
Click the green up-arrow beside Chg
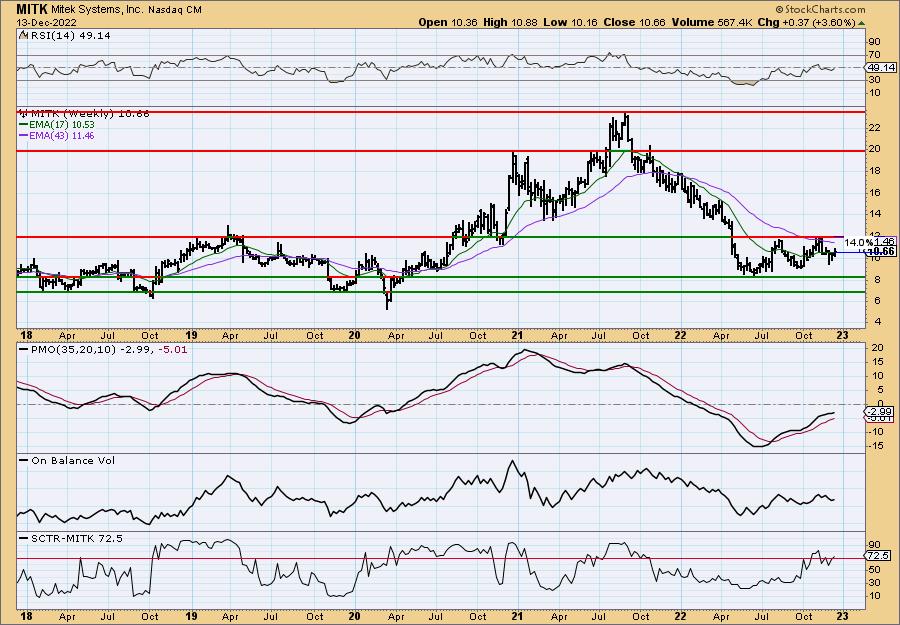[x=862, y=23]
